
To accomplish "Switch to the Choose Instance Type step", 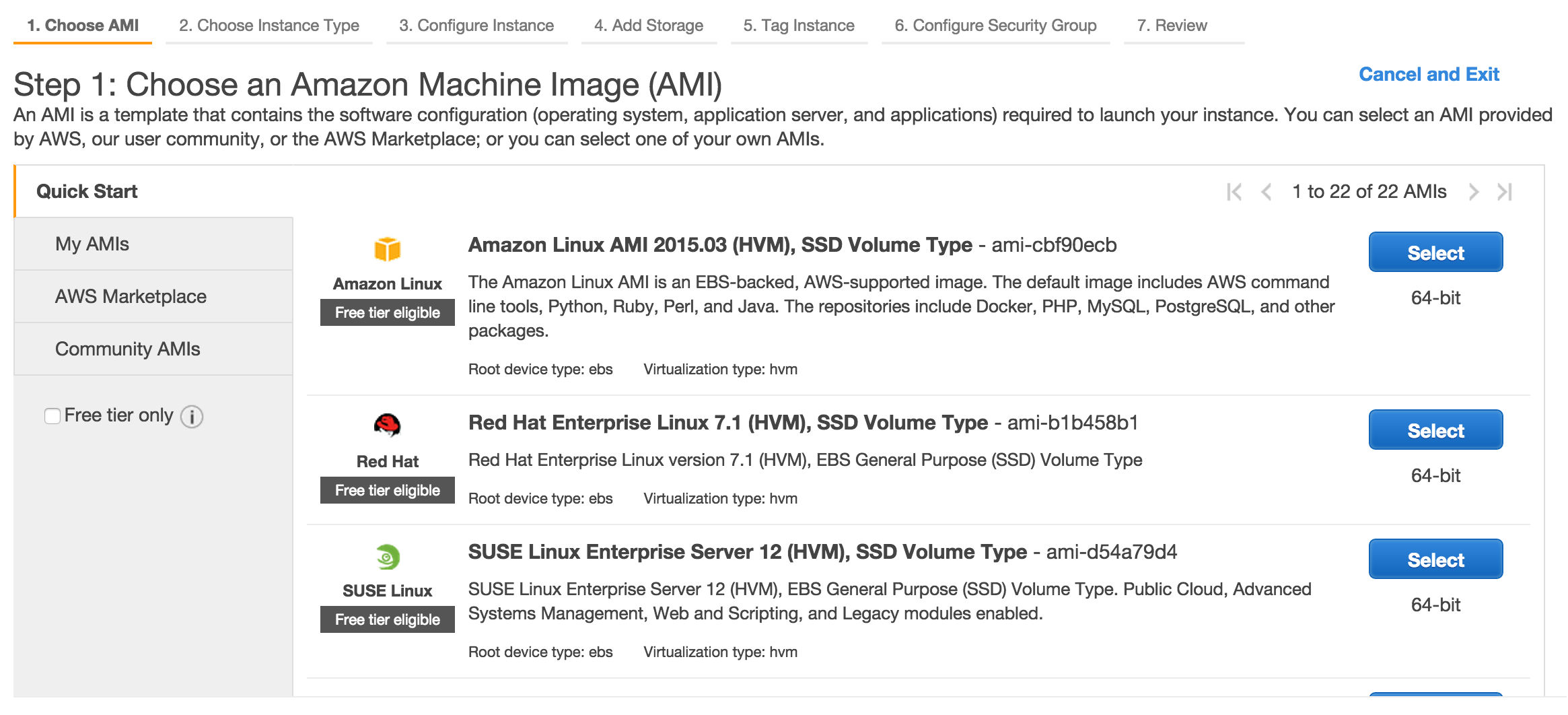I will coord(269,26).
